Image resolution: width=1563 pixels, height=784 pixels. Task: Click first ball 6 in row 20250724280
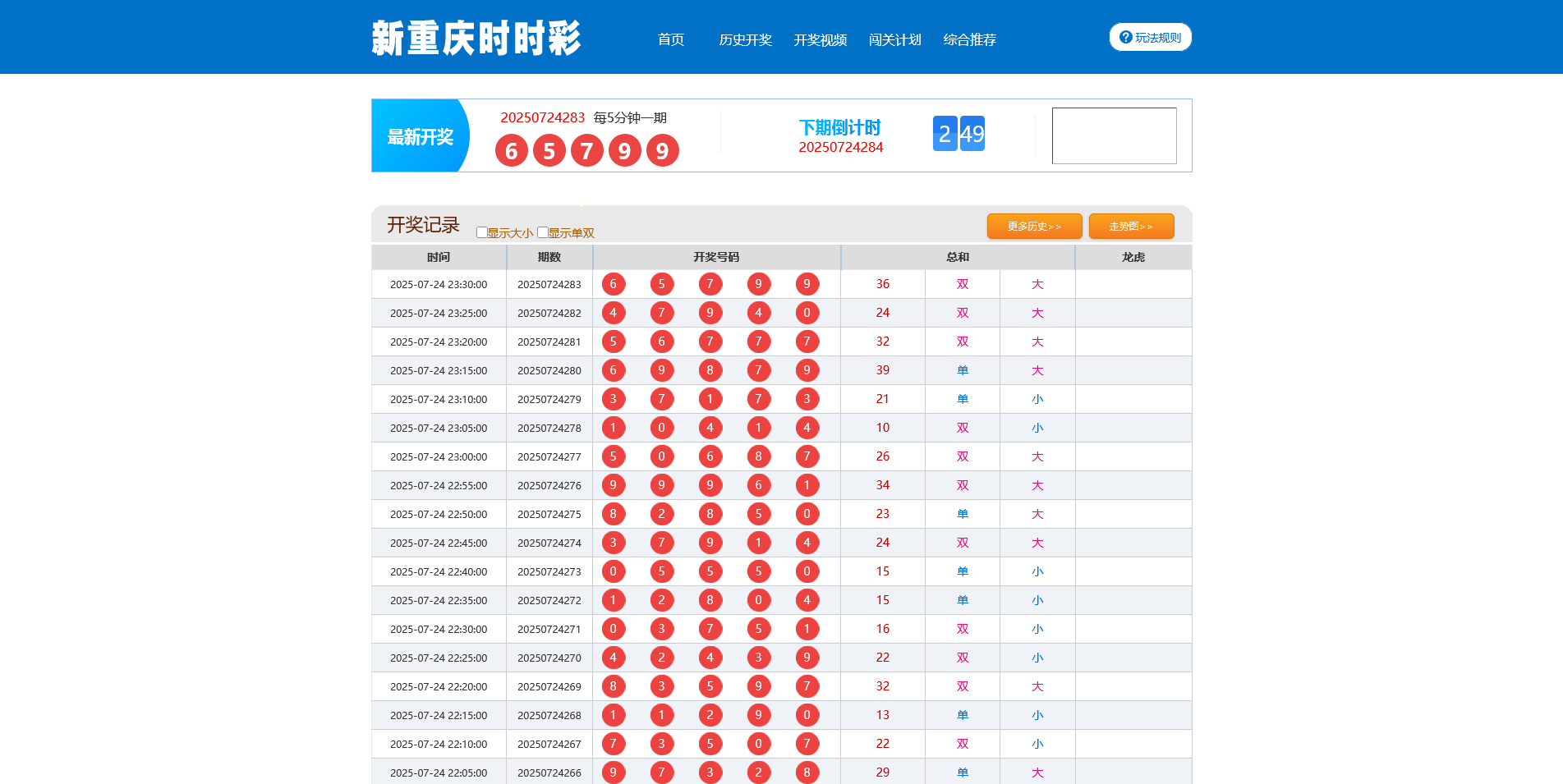pos(614,370)
